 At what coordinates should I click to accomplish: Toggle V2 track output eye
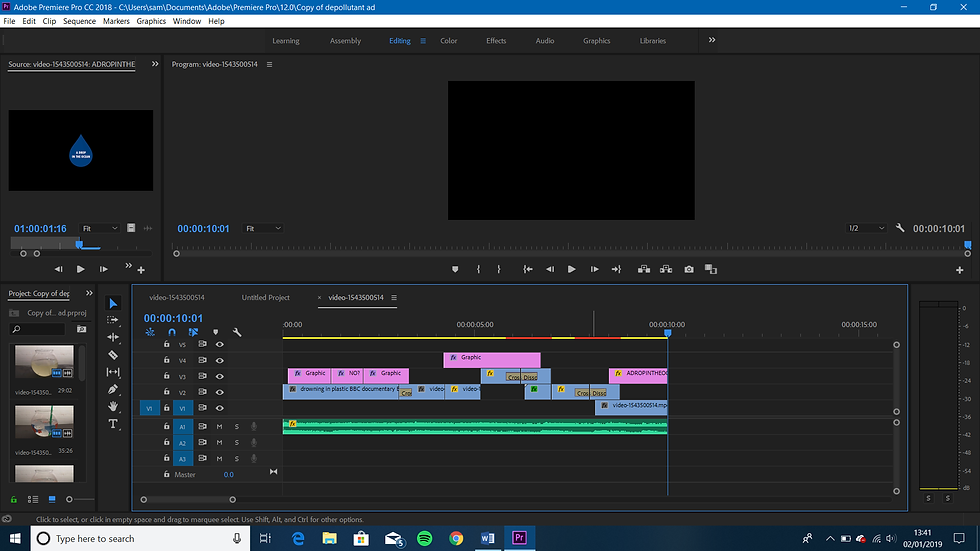click(219, 392)
